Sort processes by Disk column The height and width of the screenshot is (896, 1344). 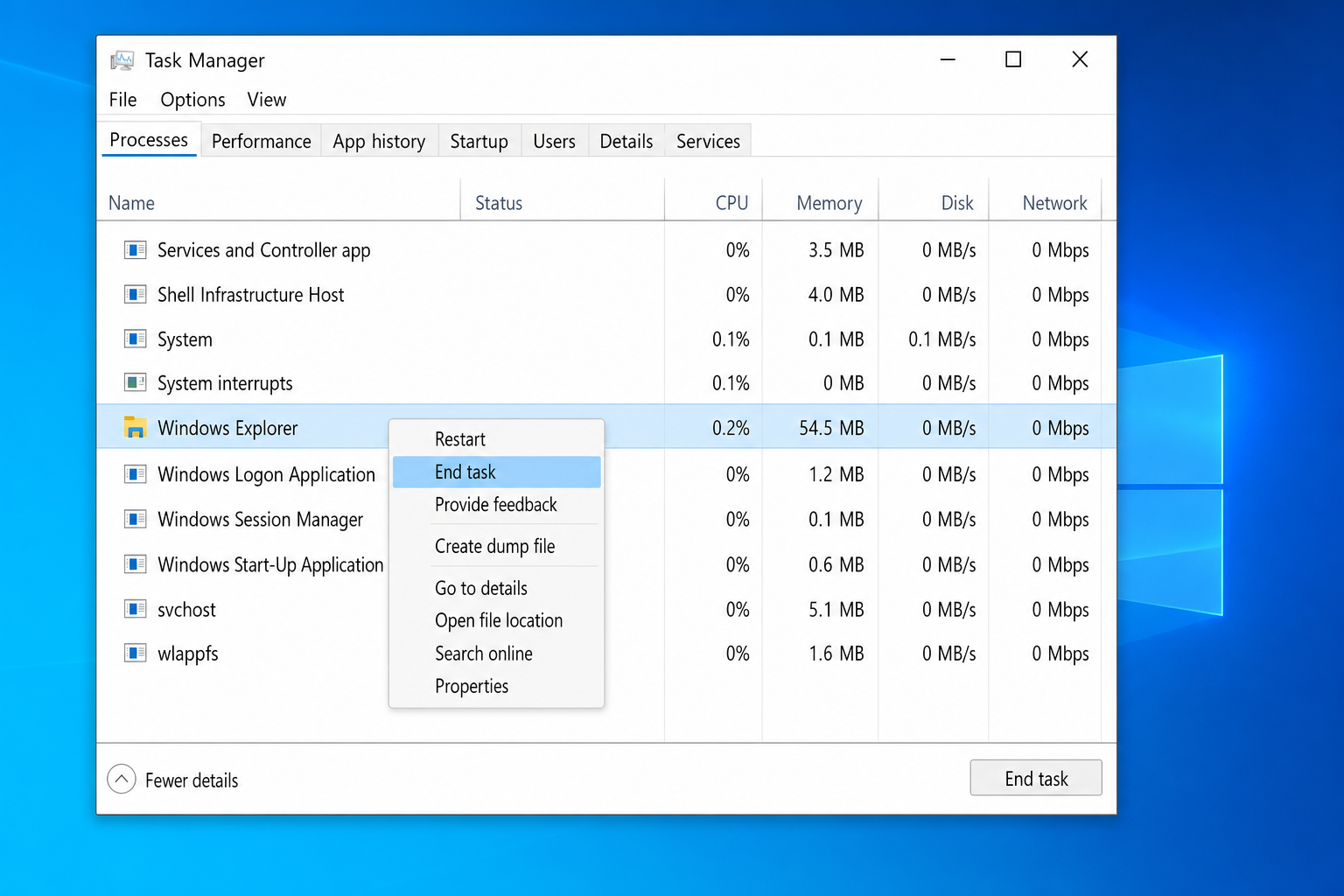pyautogui.click(x=934, y=203)
